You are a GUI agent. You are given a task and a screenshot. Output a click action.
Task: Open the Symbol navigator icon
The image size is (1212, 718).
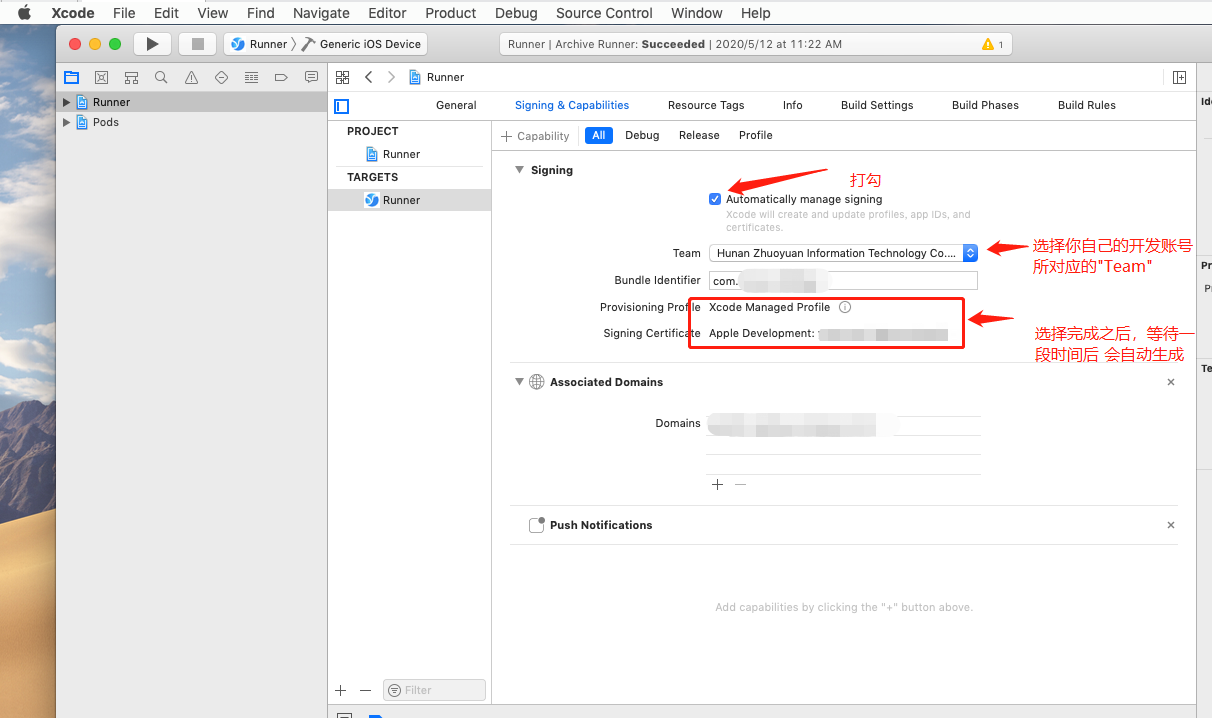(x=131, y=77)
